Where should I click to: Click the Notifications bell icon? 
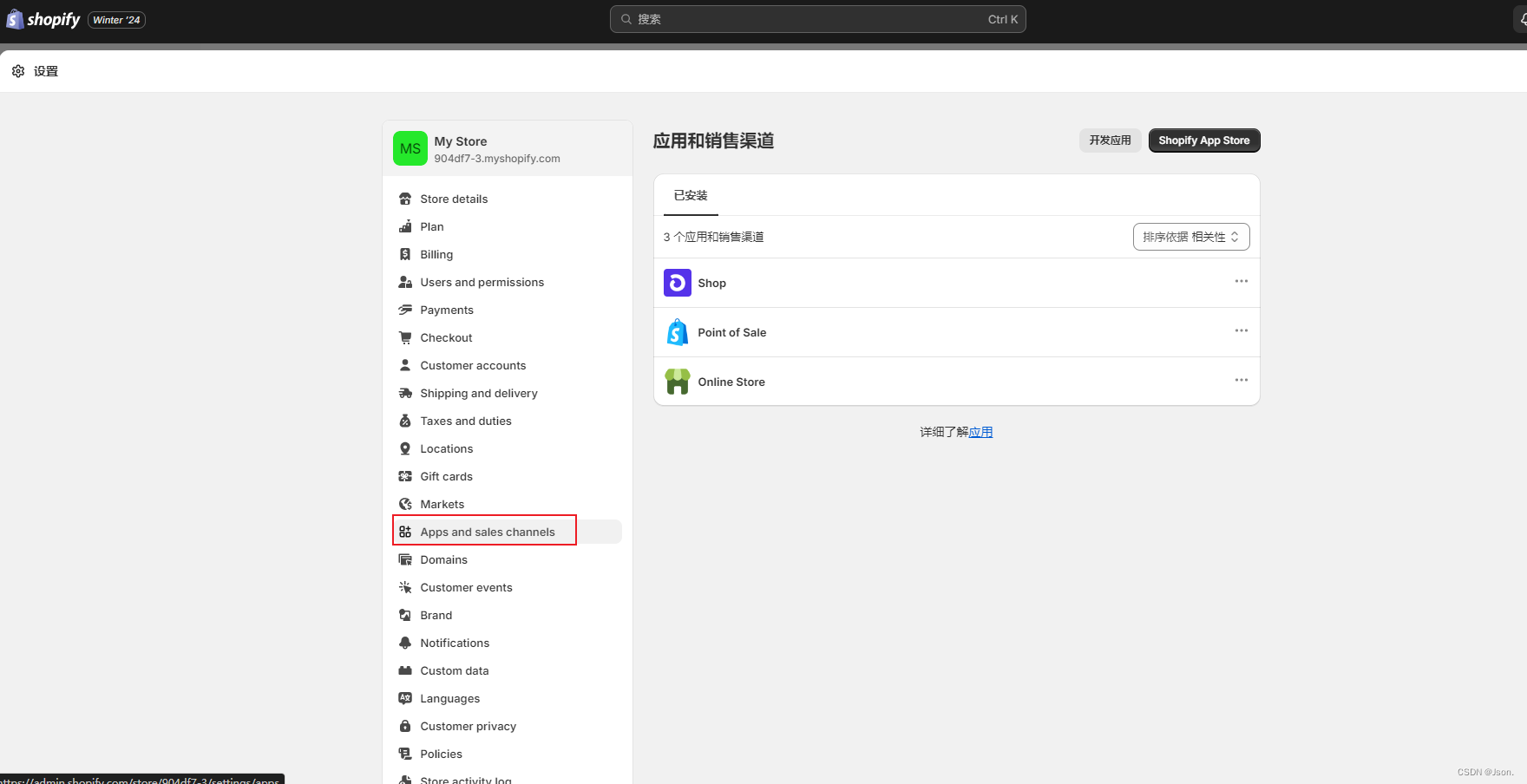click(405, 643)
